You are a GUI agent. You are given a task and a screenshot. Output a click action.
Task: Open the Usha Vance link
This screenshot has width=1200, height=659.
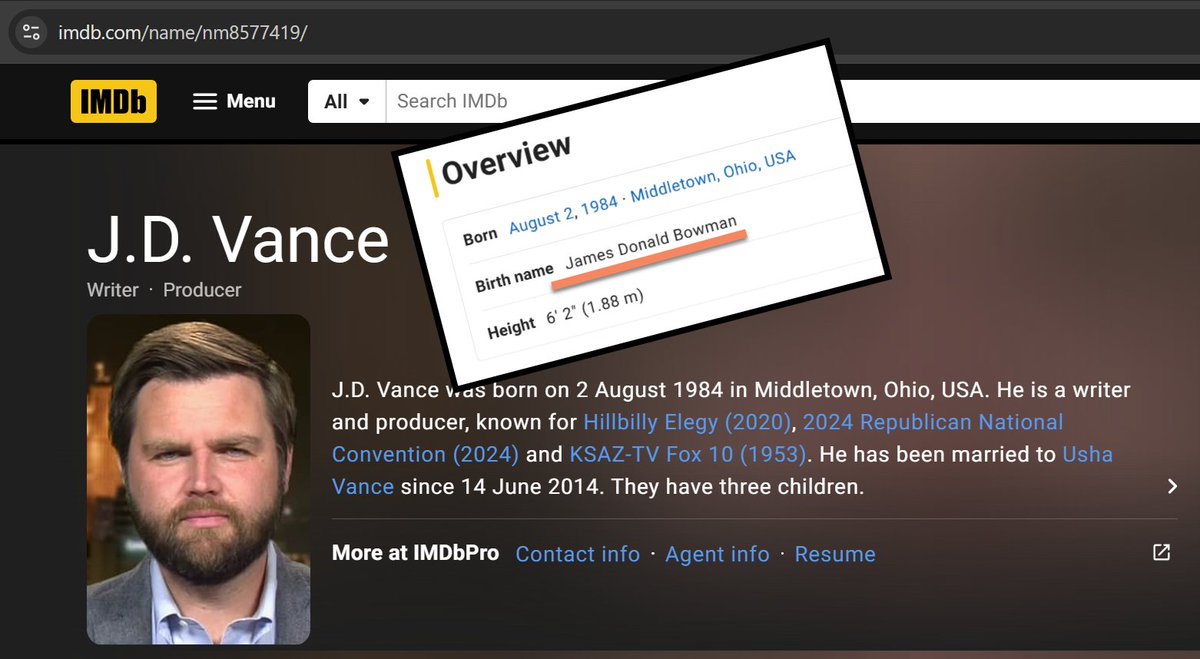tap(722, 470)
